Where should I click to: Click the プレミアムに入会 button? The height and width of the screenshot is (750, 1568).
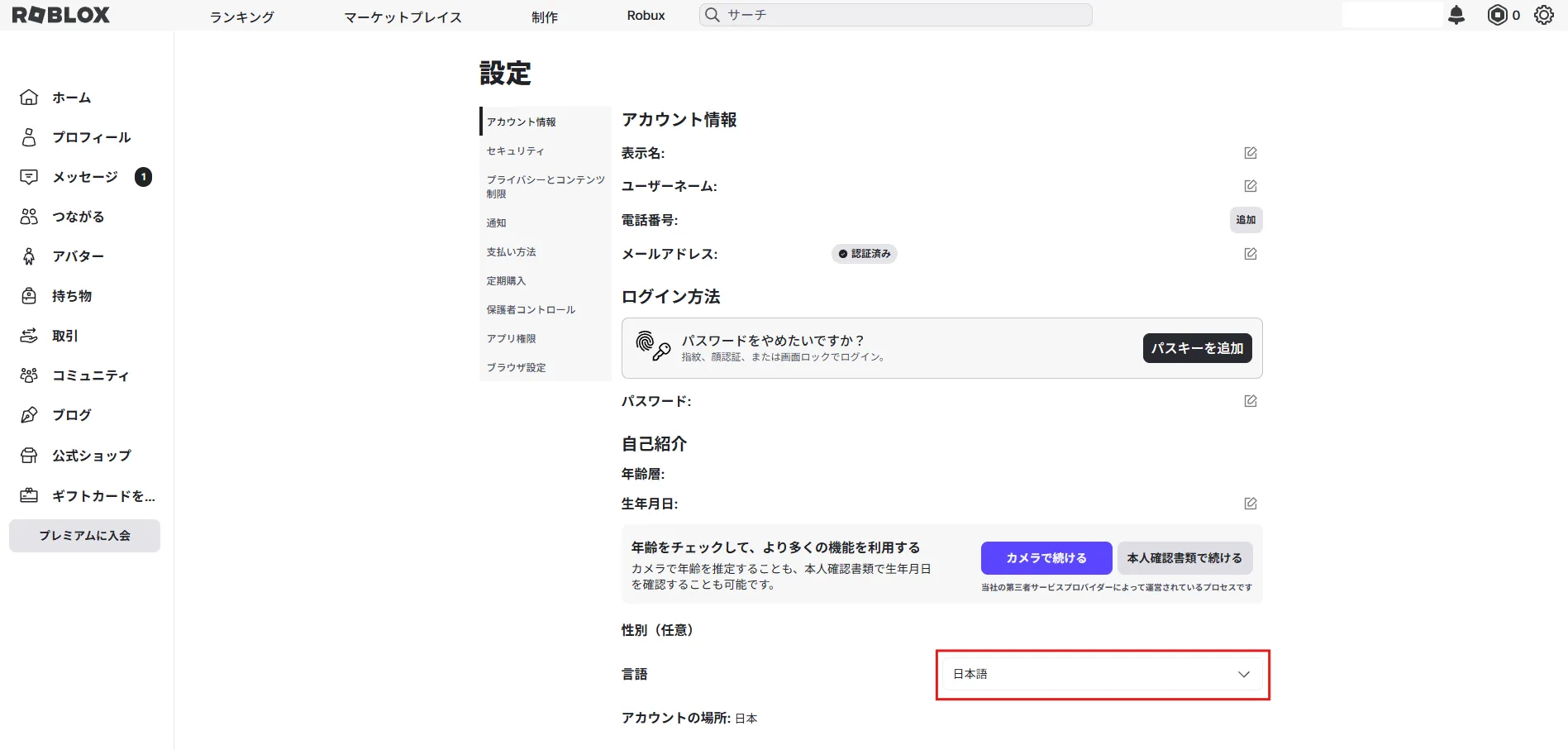[x=84, y=536]
